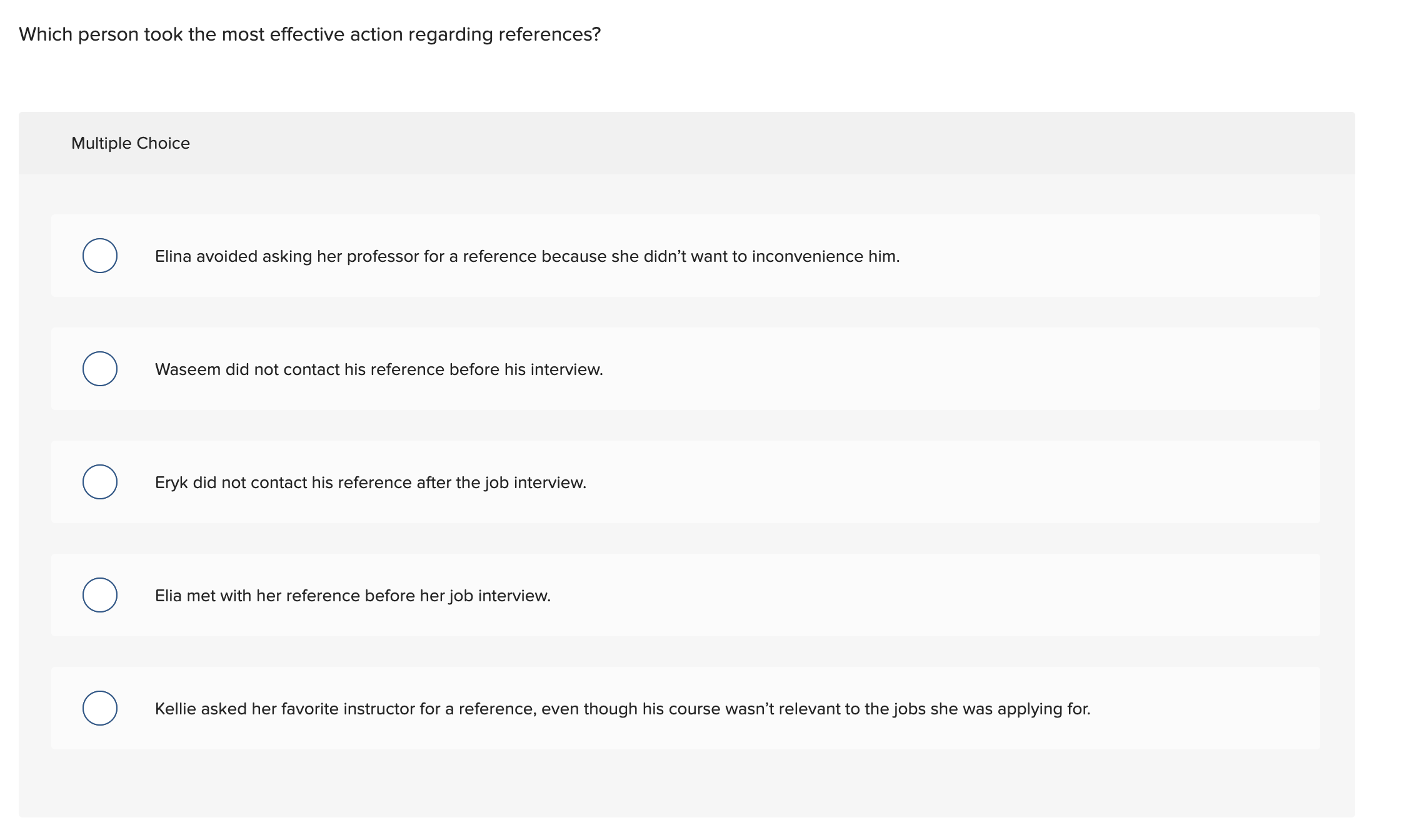Select the radio button for Waseem's answer
The height and width of the screenshot is (840, 1424).
pos(100,369)
